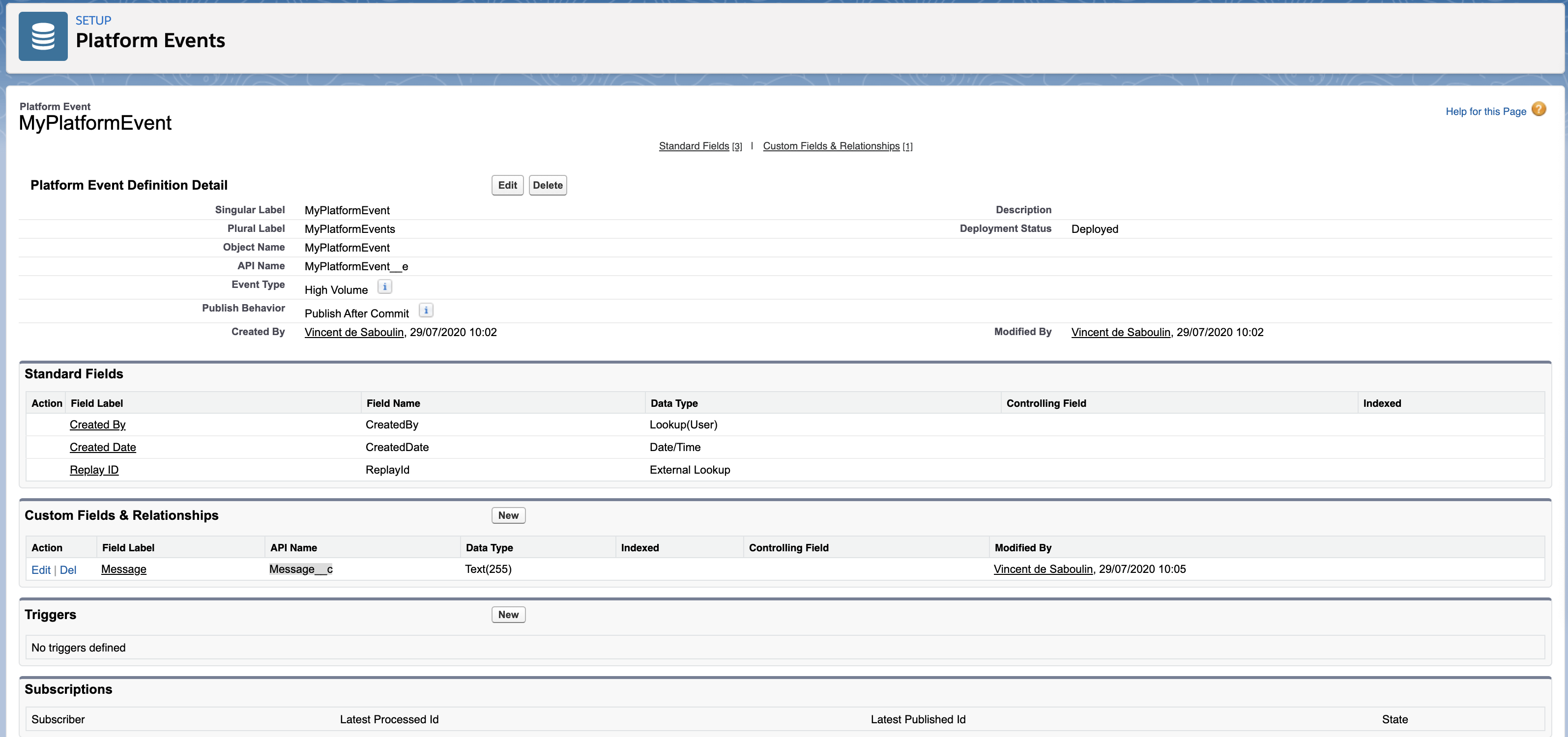This screenshot has width=1568, height=737.
Task: Edit the Message custom field
Action: point(41,570)
